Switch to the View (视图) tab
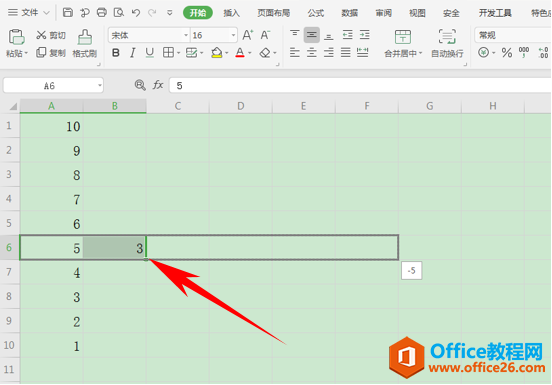 (417, 13)
